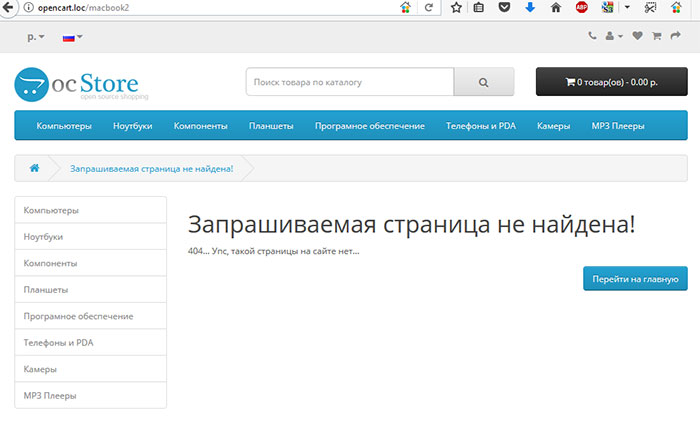Select Програмное обеспечение in the sidebar list
Image resolution: width=700 pixels, height=423 pixels.
pos(91,316)
